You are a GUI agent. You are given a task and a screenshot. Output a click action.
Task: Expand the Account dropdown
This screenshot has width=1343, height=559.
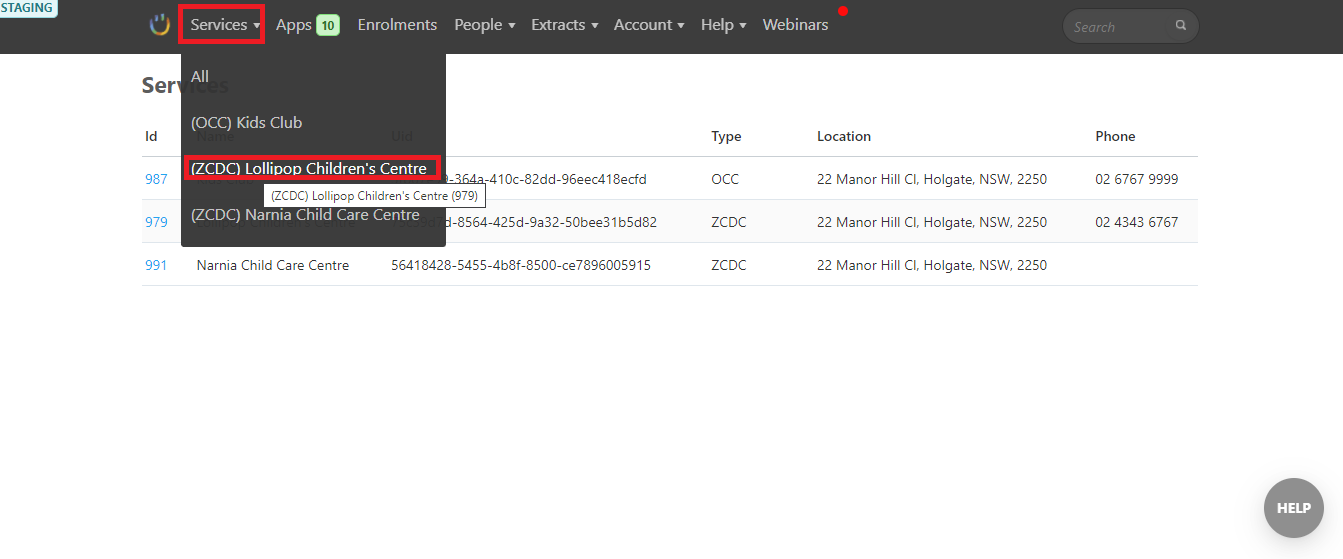coord(649,25)
